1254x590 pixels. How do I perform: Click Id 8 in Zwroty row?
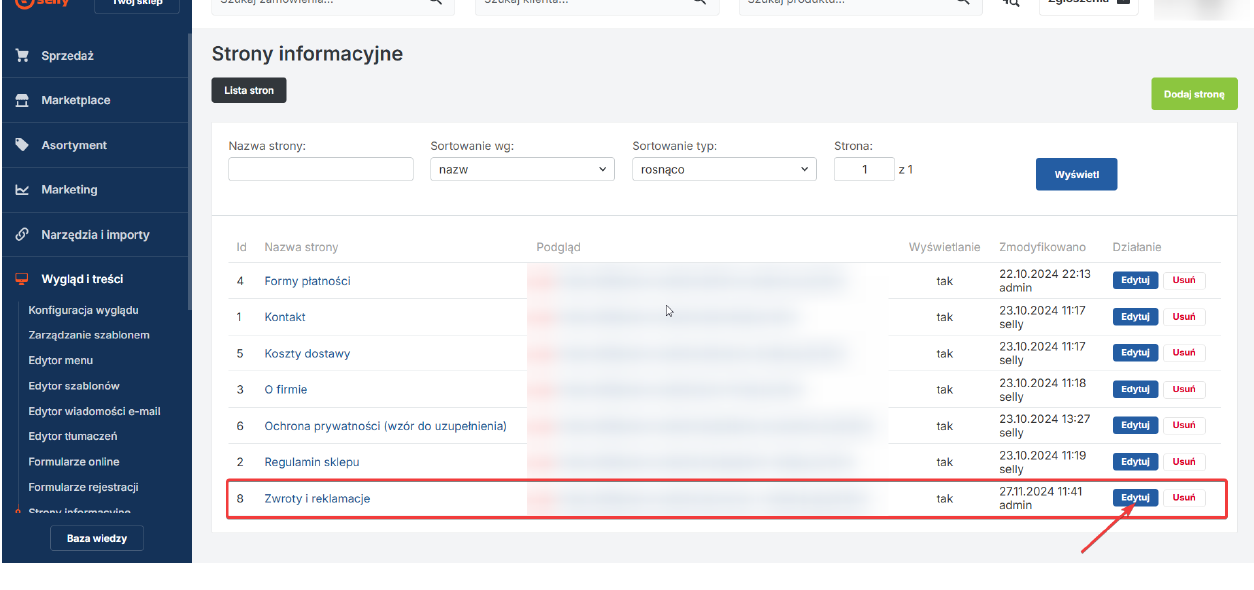[240, 498]
